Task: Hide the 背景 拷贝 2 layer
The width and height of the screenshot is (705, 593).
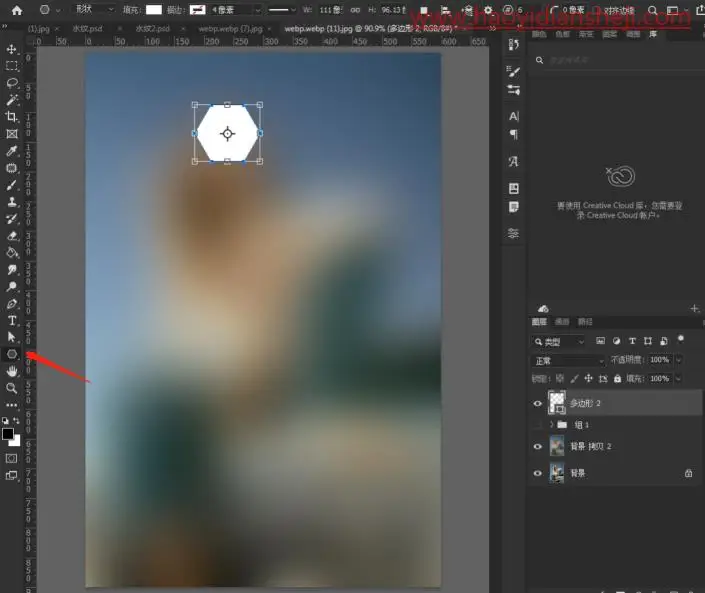Action: (x=537, y=446)
